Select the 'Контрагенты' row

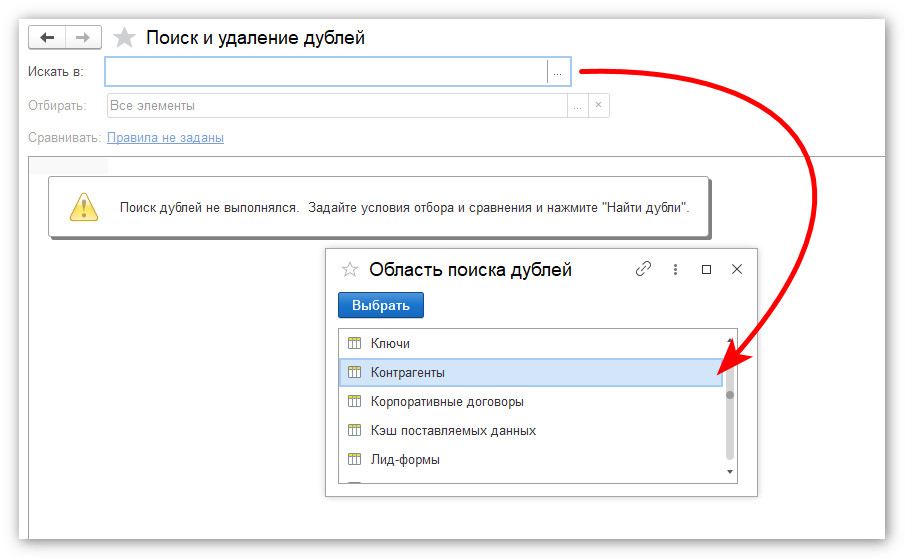[531, 372]
